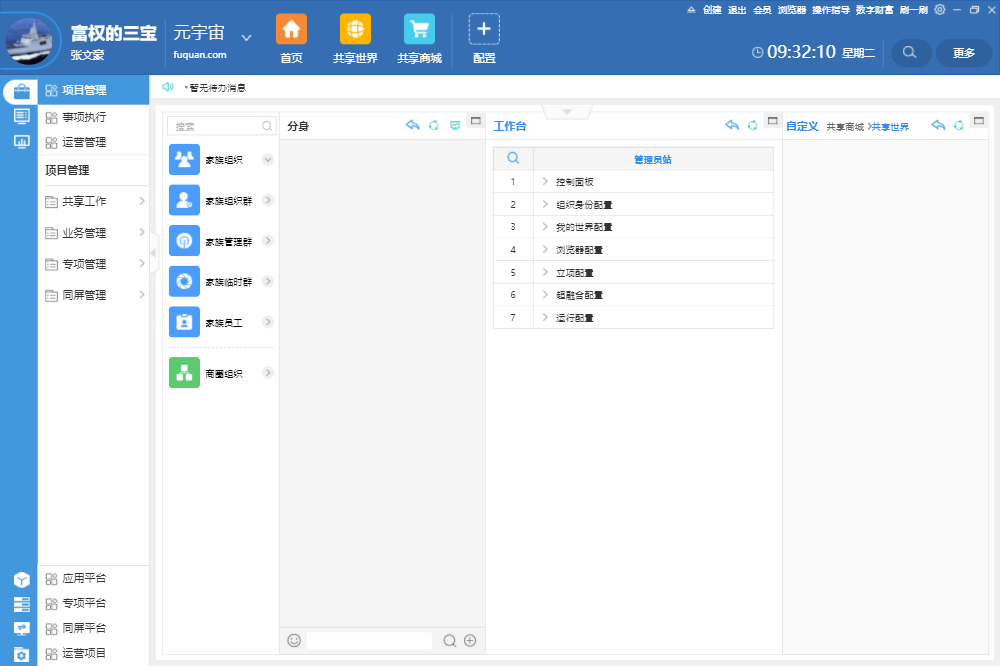Maximize the 分身 panel toggle
The image size is (1000, 666).
click(x=476, y=121)
